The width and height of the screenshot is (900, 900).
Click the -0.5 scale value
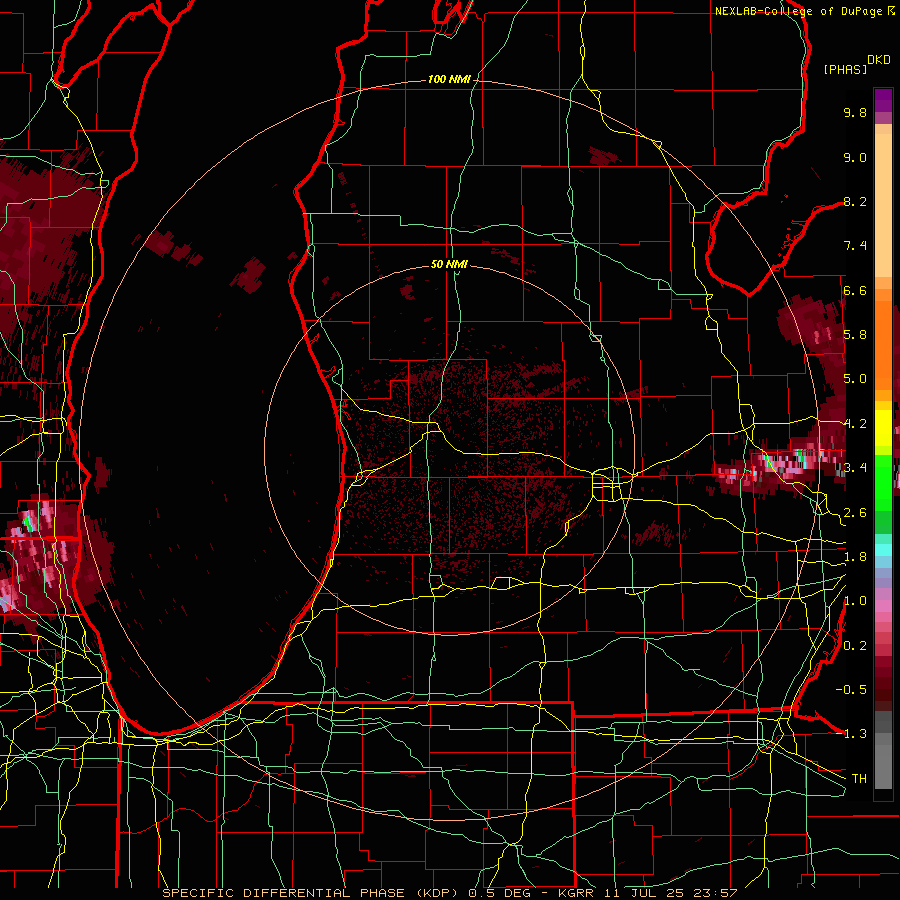point(851,690)
